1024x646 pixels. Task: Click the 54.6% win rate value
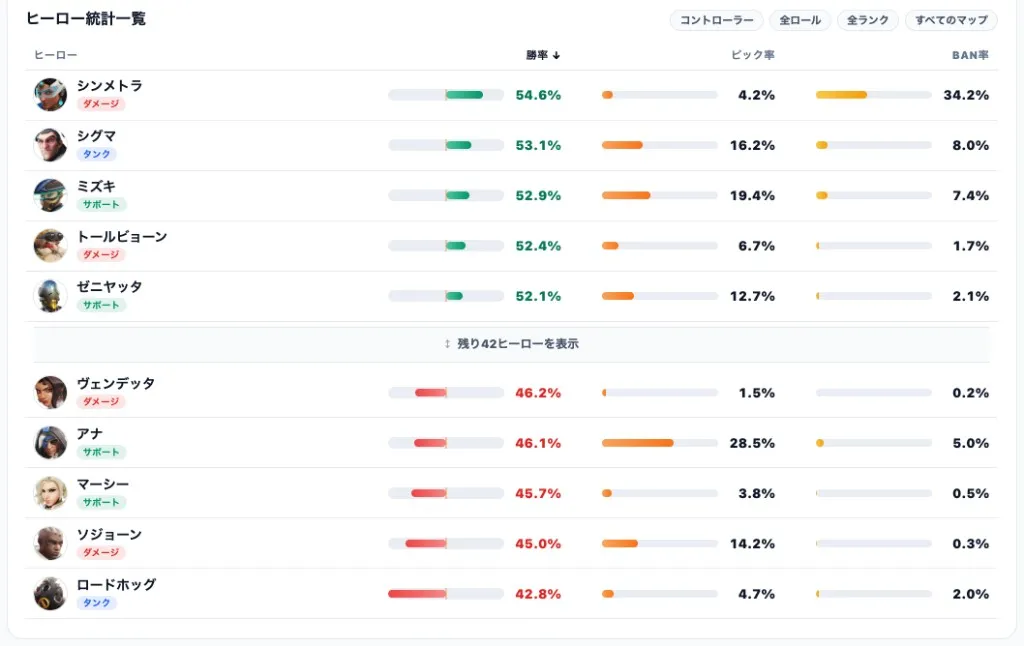[538, 95]
